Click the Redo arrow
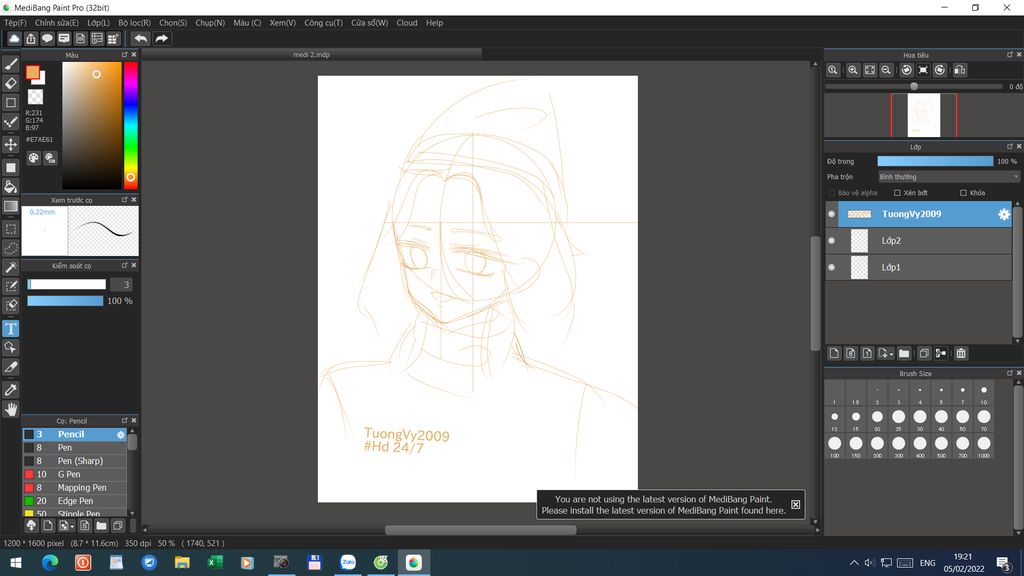The image size is (1024, 576). pos(161,39)
